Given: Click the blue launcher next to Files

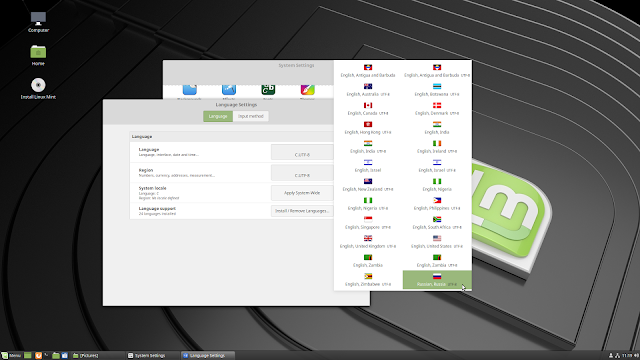Looking at the screenshot, I should [64, 356].
